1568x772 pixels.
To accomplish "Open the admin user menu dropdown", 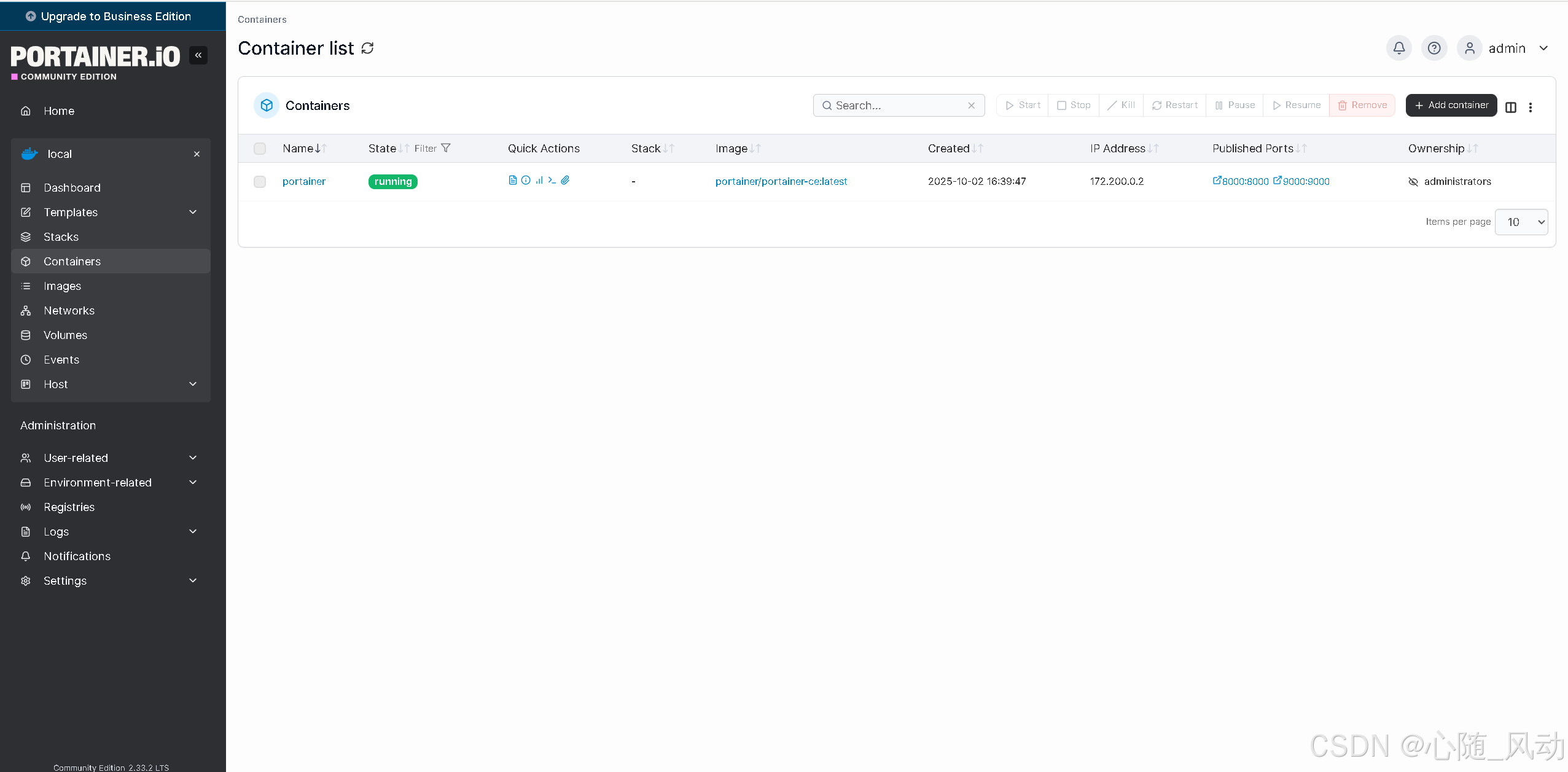I will point(1543,48).
